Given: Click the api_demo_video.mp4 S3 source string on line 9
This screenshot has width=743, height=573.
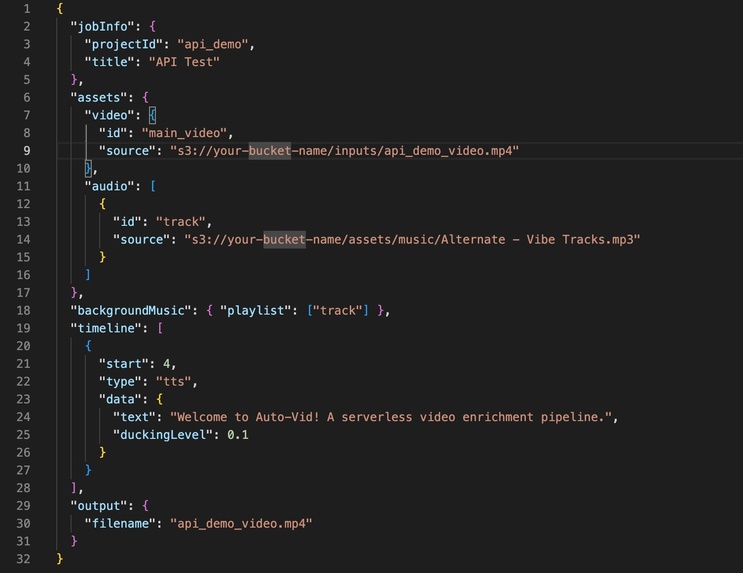Looking at the screenshot, I should point(344,151).
